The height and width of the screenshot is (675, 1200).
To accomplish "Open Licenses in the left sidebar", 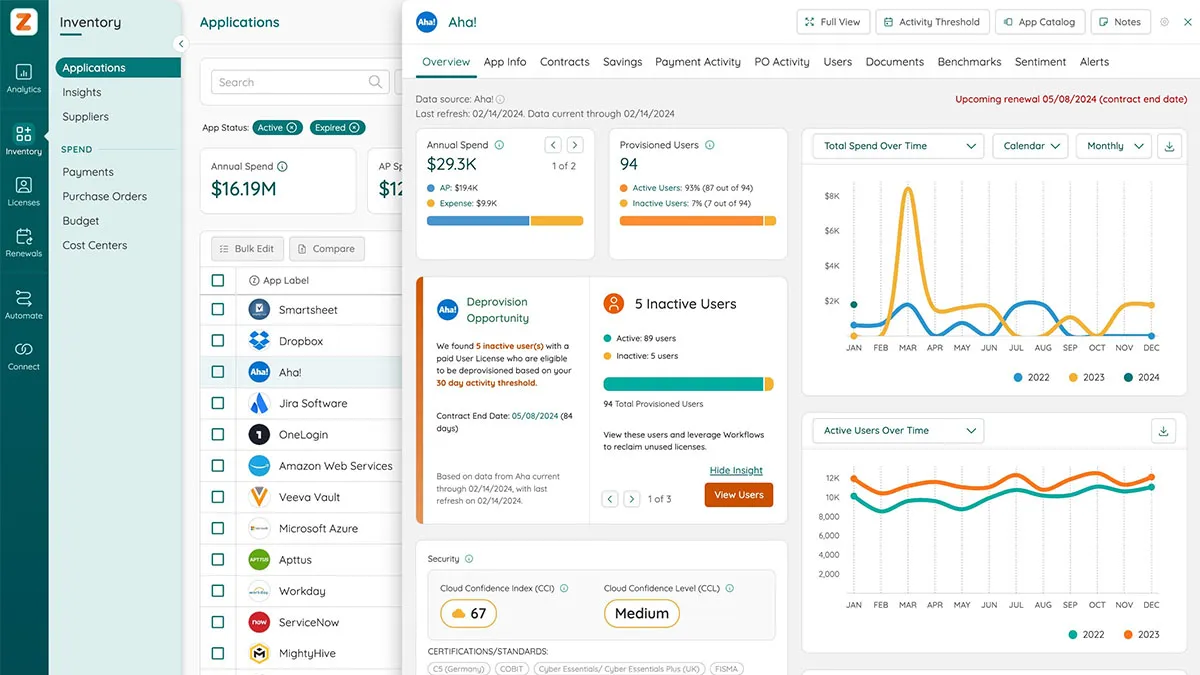I will pyautogui.click(x=24, y=191).
